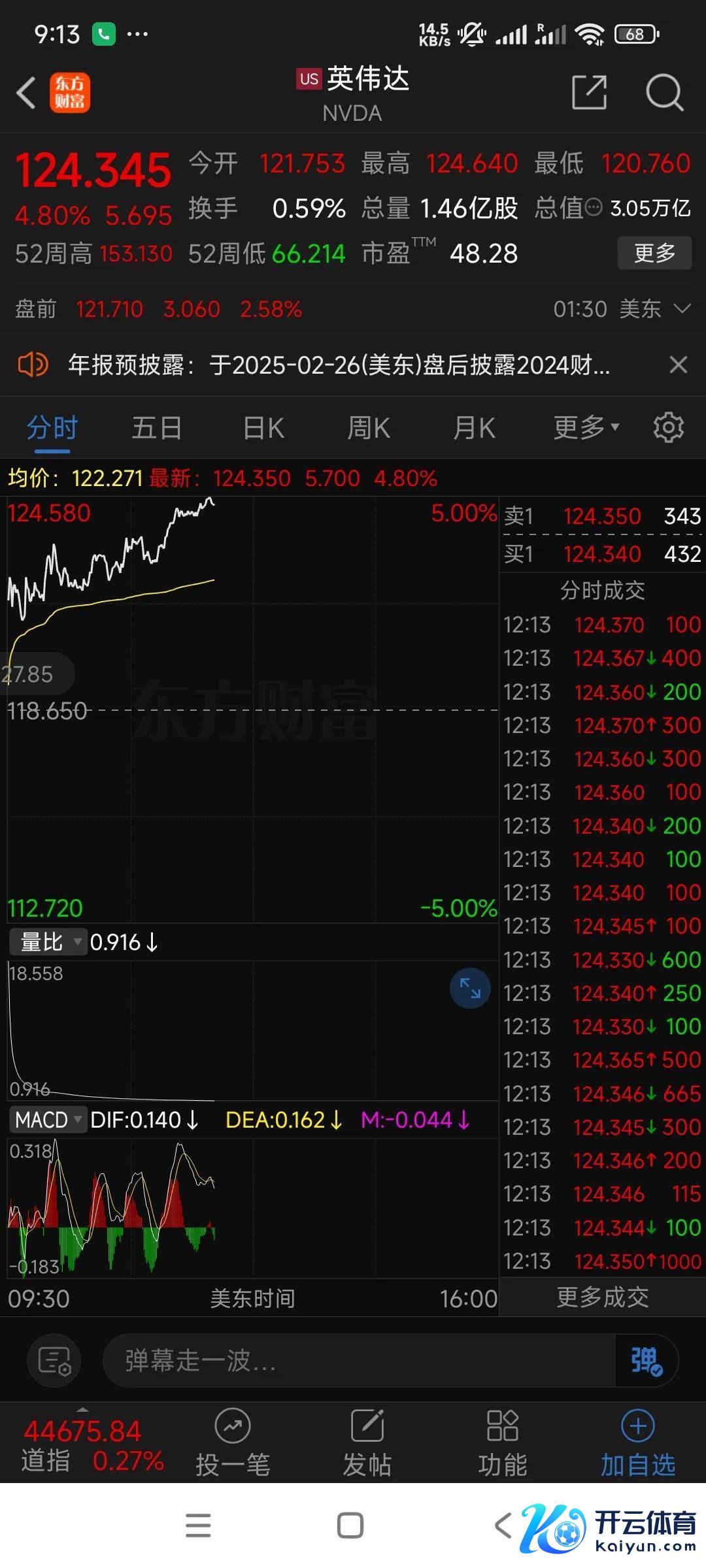Toggle the 弹 danmaku switch
Image resolution: width=706 pixels, height=1568 pixels.
pos(646,1362)
